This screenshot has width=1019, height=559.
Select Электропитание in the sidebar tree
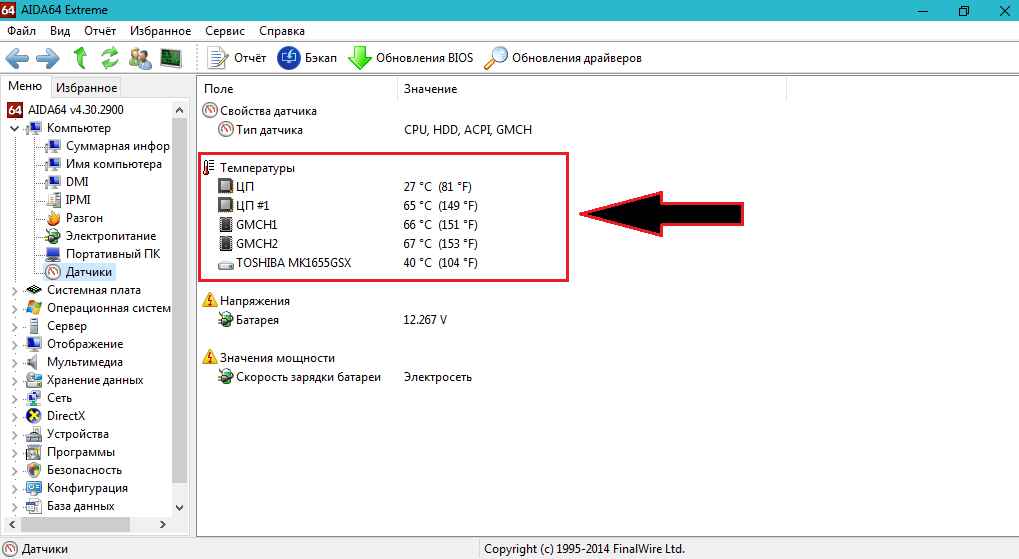[110, 236]
